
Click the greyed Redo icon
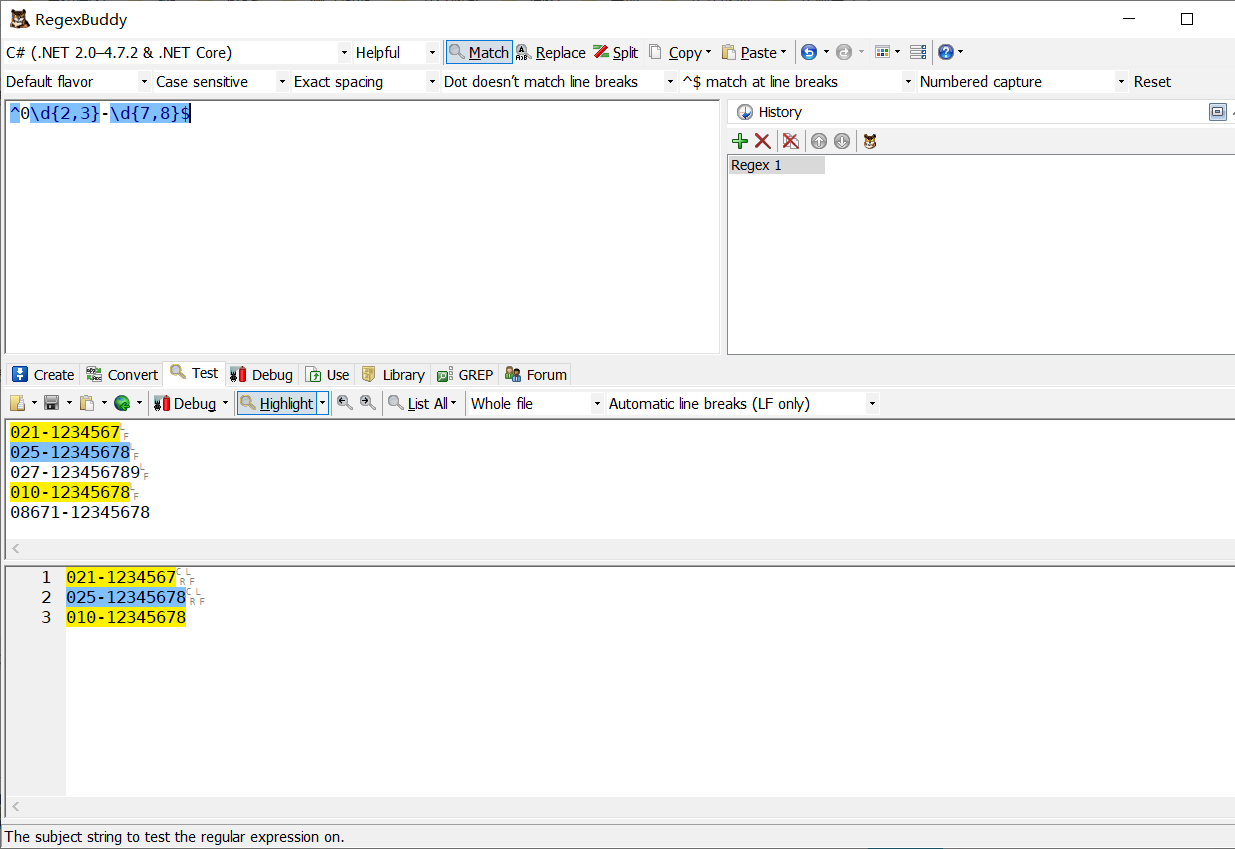844,52
